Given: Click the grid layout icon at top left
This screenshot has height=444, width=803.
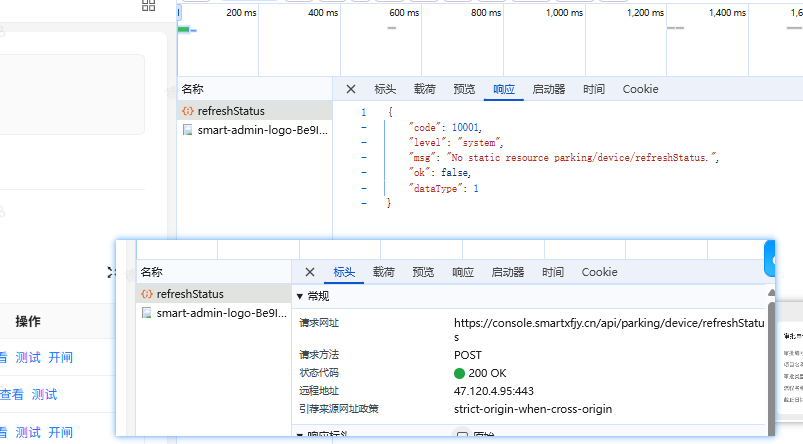Looking at the screenshot, I should point(148,5).
